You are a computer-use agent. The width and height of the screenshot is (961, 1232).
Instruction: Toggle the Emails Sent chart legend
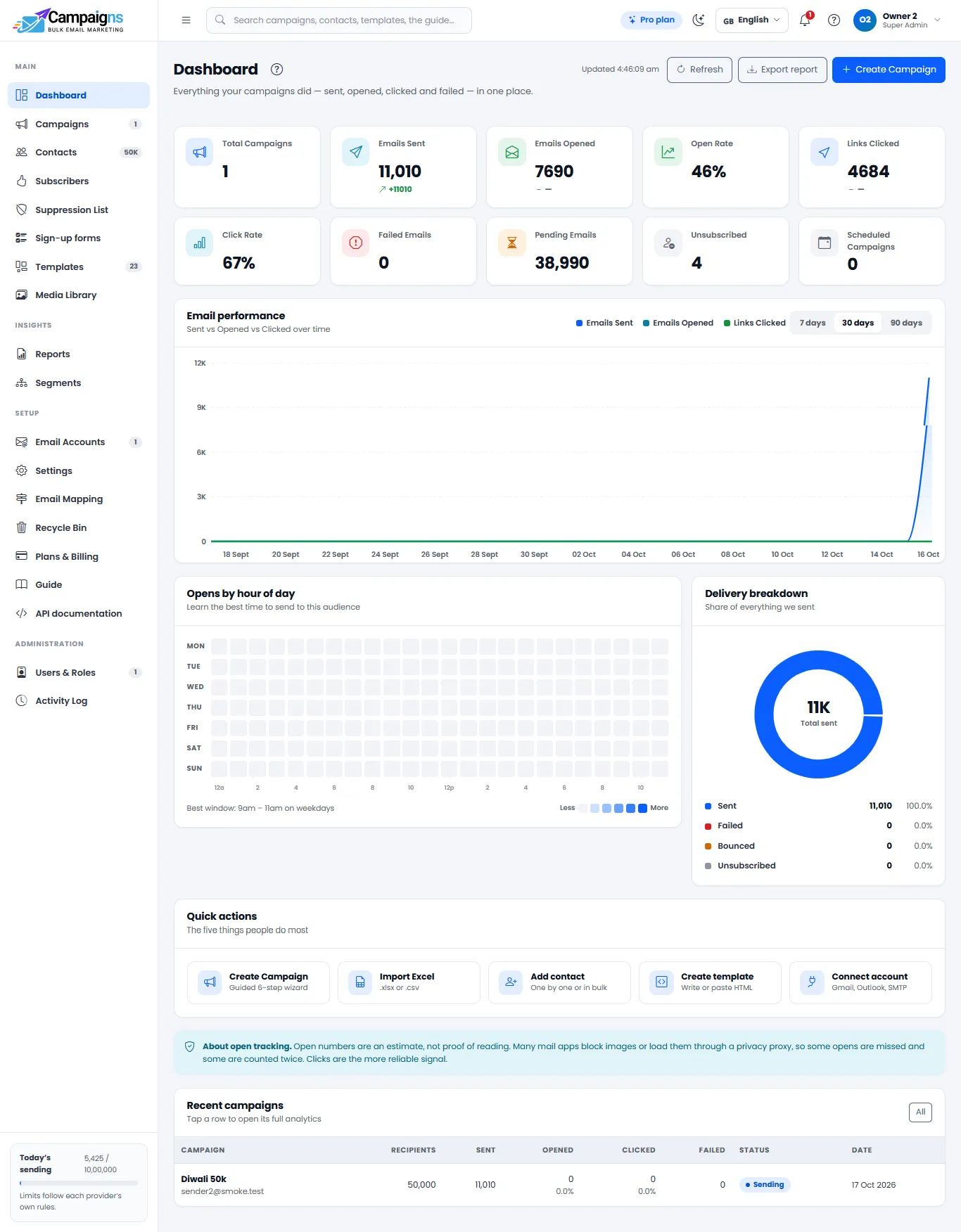pos(604,323)
